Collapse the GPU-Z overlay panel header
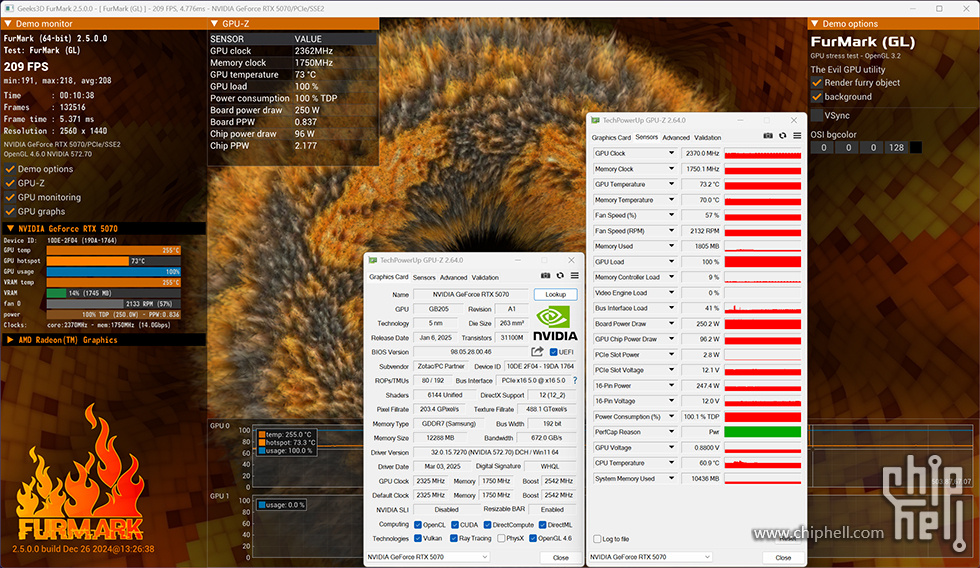The height and width of the screenshot is (568, 980). (x=214, y=24)
